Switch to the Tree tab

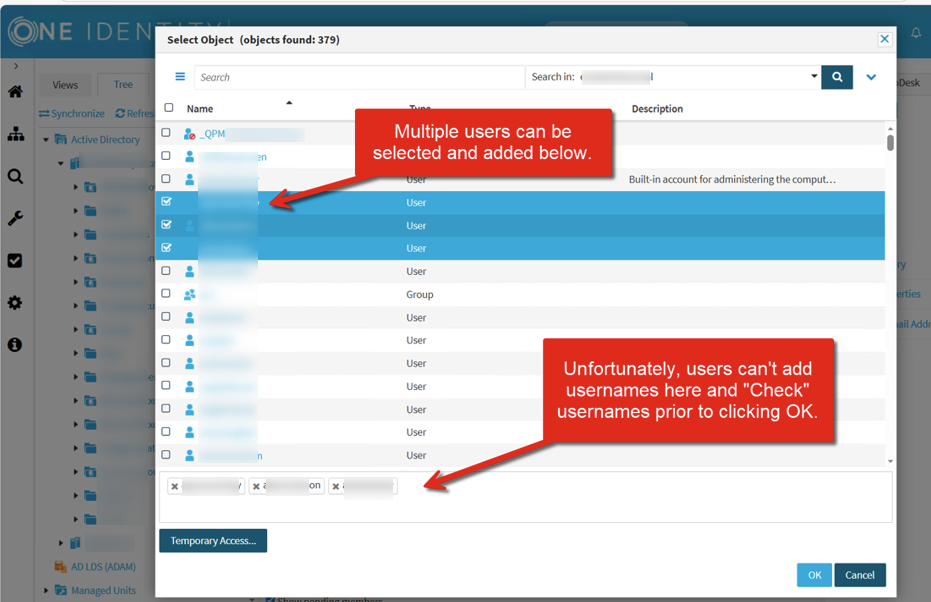[x=123, y=85]
